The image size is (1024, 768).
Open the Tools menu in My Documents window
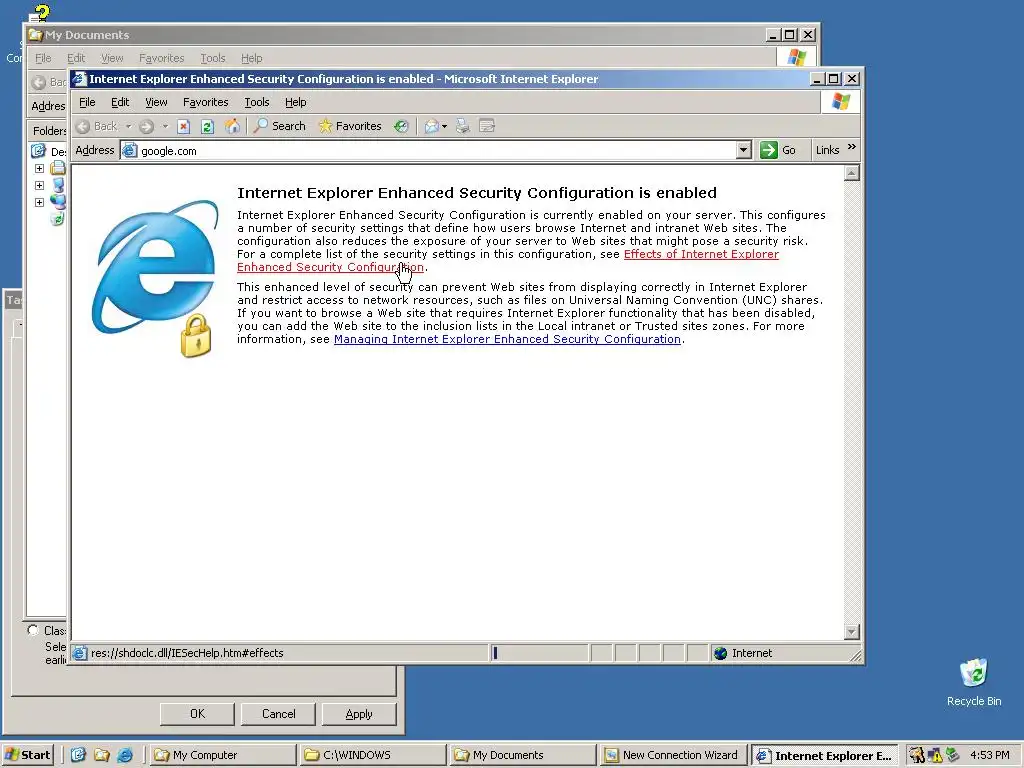point(212,58)
